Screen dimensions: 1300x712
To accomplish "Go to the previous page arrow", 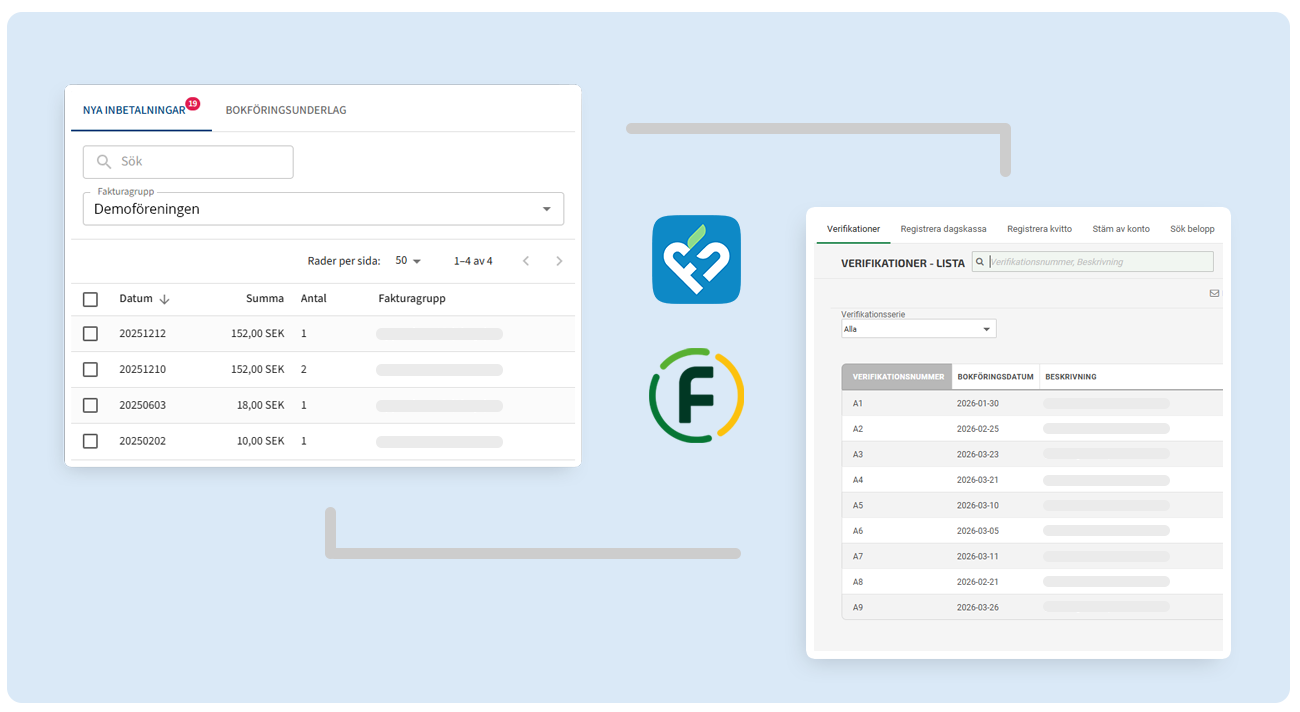I will pos(526,261).
